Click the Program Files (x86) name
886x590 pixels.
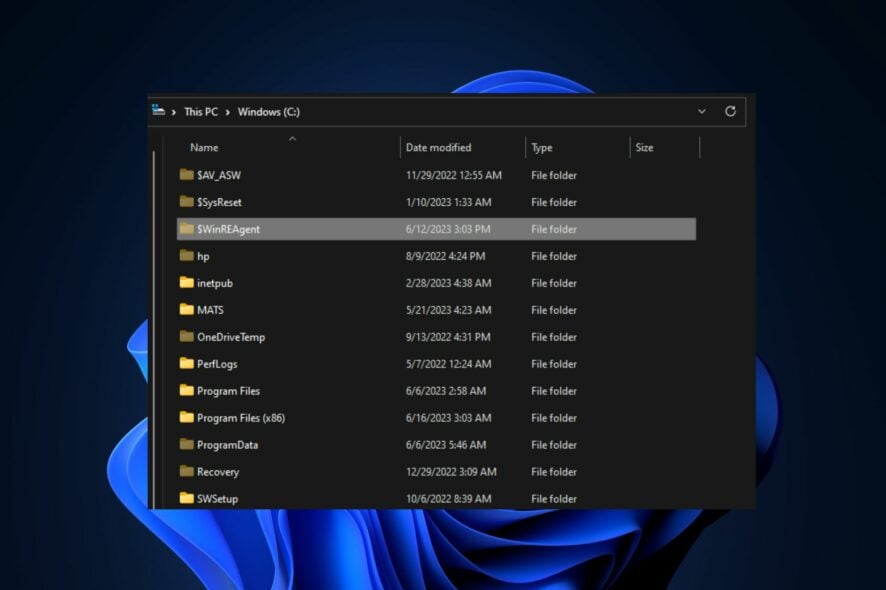(x=241, y=418)
